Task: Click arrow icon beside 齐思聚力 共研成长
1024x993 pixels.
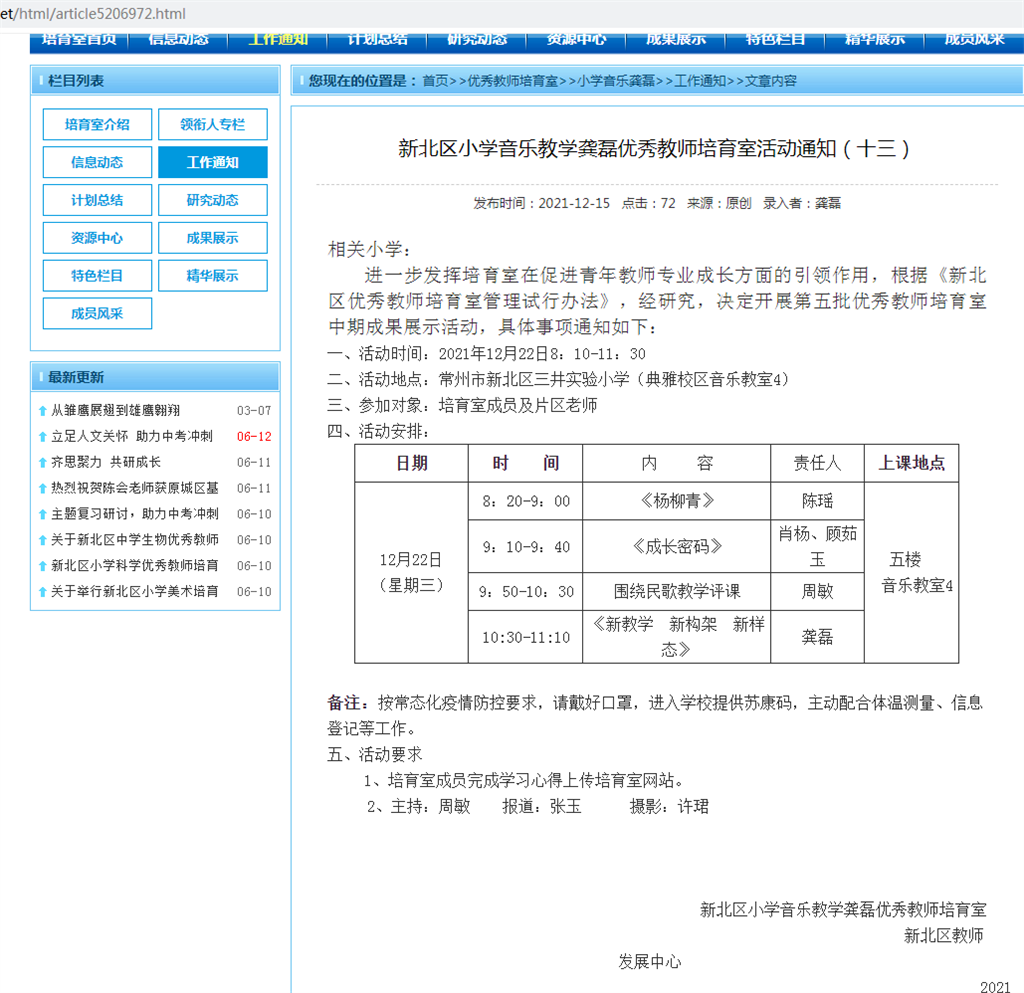Action: coord(42,463)
